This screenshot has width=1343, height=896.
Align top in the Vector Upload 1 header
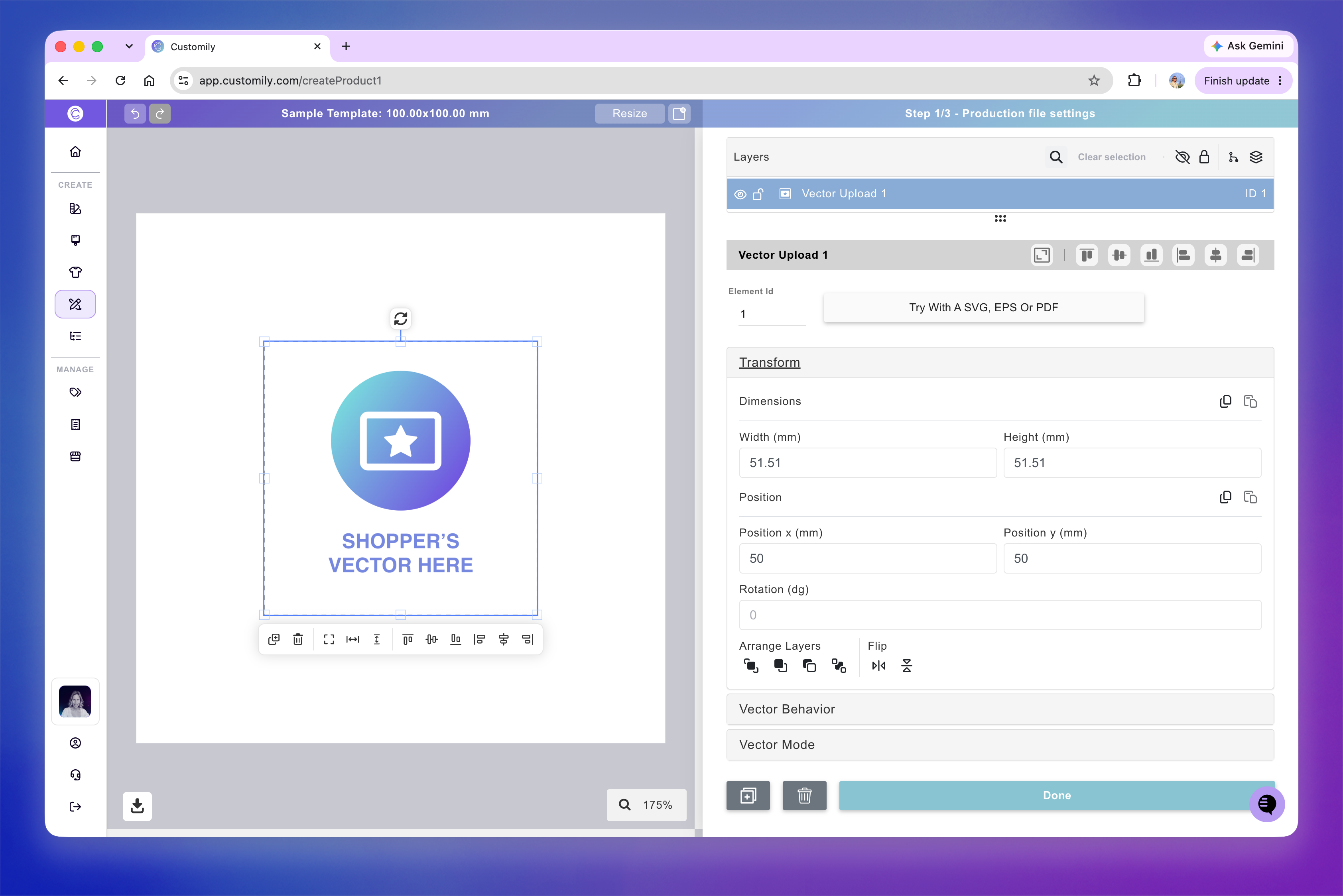pyautogui.click(x=1087, y=255)
